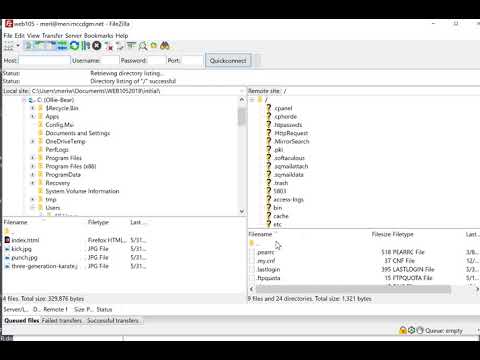Expand the Program Files folder node
480x360 pixels.
click(x=33, y=158)
